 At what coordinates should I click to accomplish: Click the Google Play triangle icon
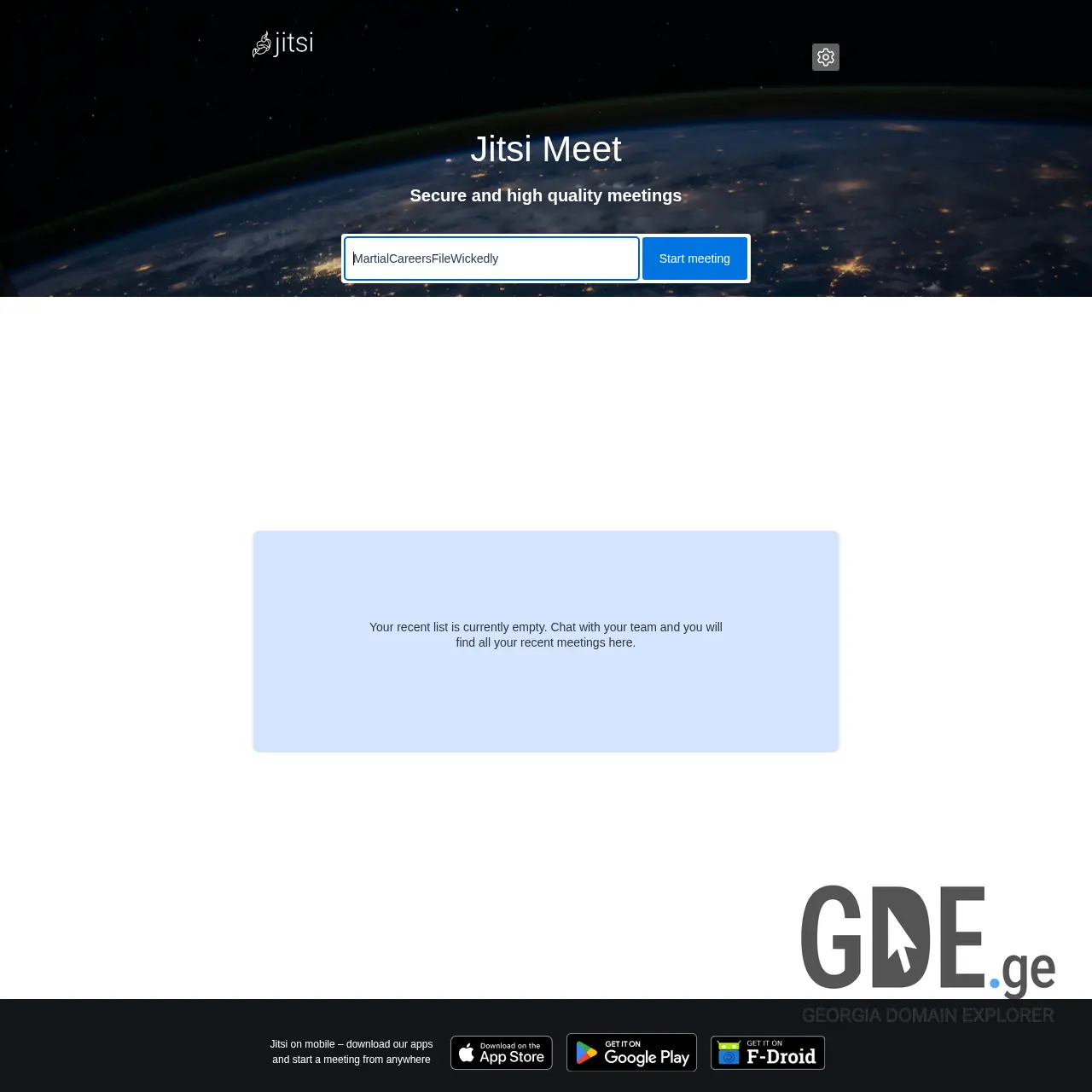pyautogui.click(x=587, y=1052)
